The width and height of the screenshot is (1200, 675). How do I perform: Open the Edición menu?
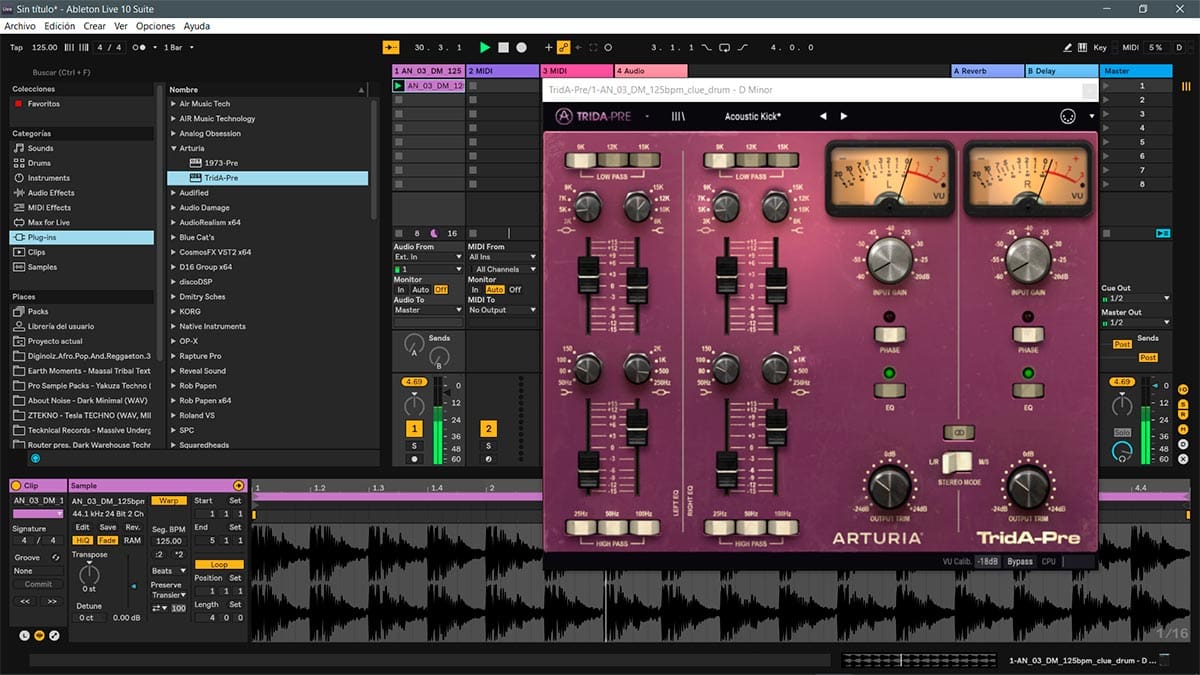pos(59,26)
